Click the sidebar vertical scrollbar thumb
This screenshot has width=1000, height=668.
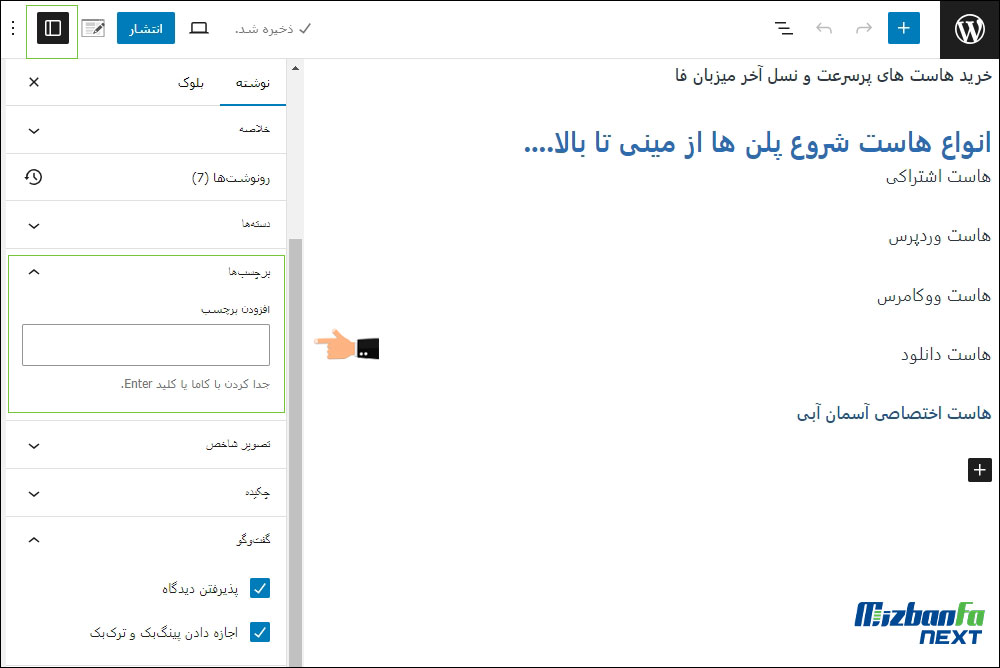pos(295,453)
